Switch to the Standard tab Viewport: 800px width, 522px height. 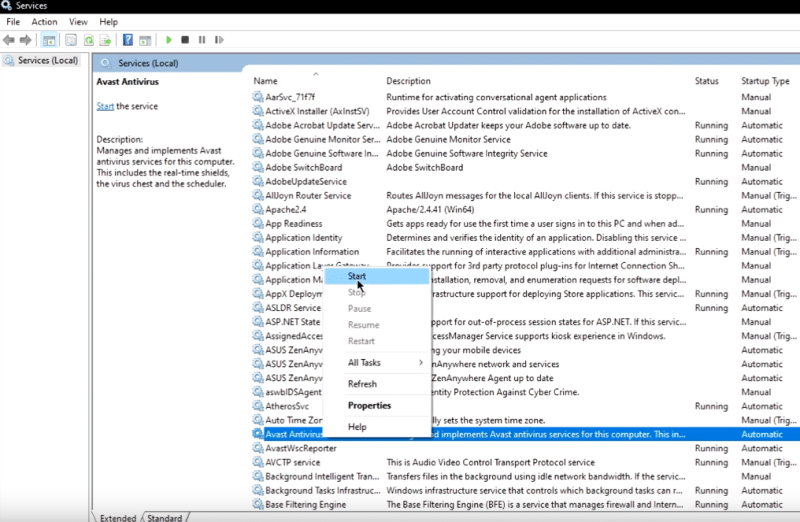click(x=164, y=517)
